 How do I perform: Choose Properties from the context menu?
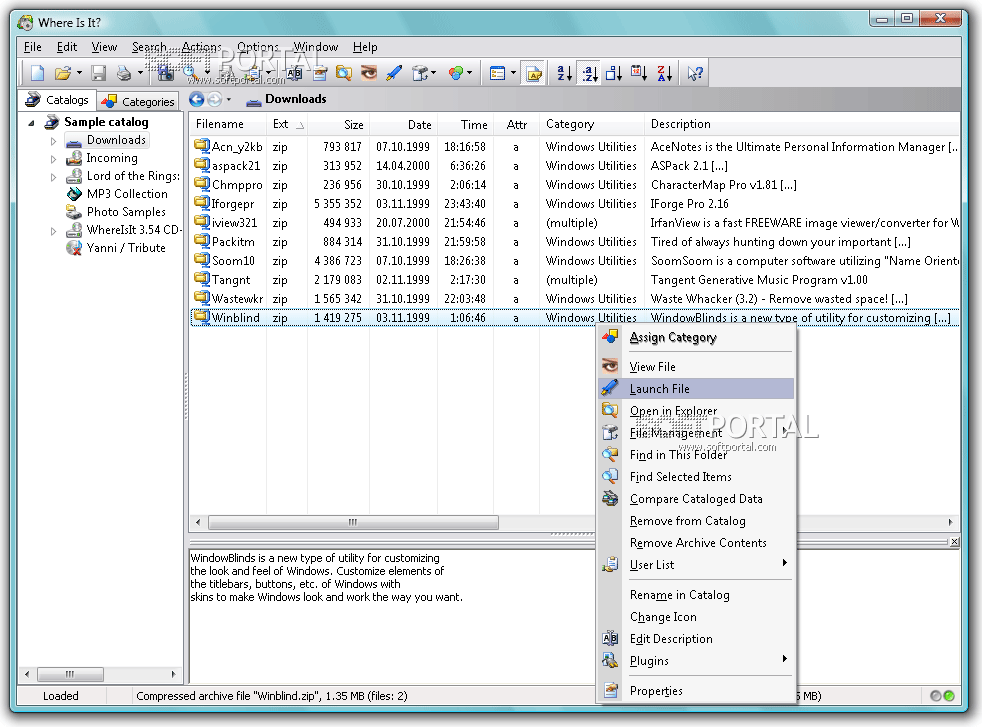click(656, 691)
